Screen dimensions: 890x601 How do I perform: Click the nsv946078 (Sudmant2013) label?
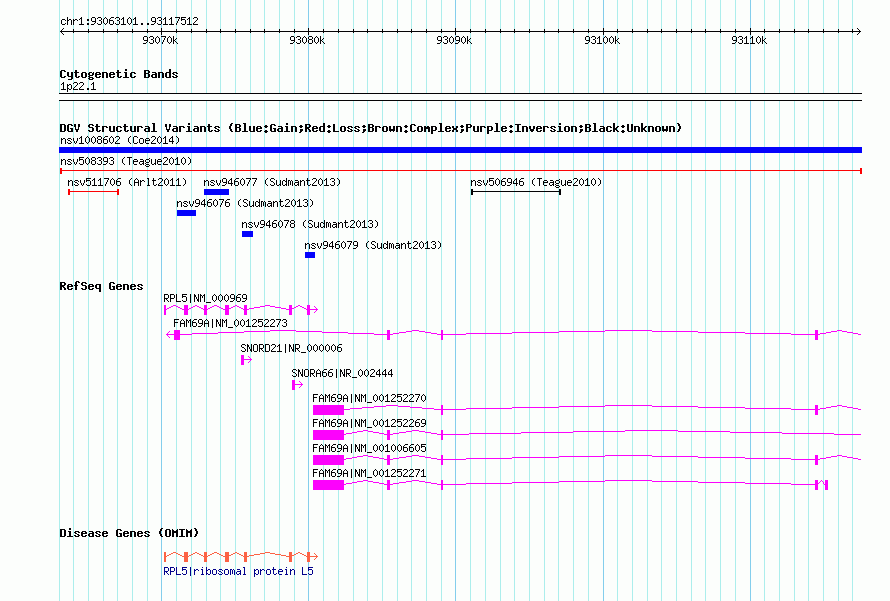[310, 224]
